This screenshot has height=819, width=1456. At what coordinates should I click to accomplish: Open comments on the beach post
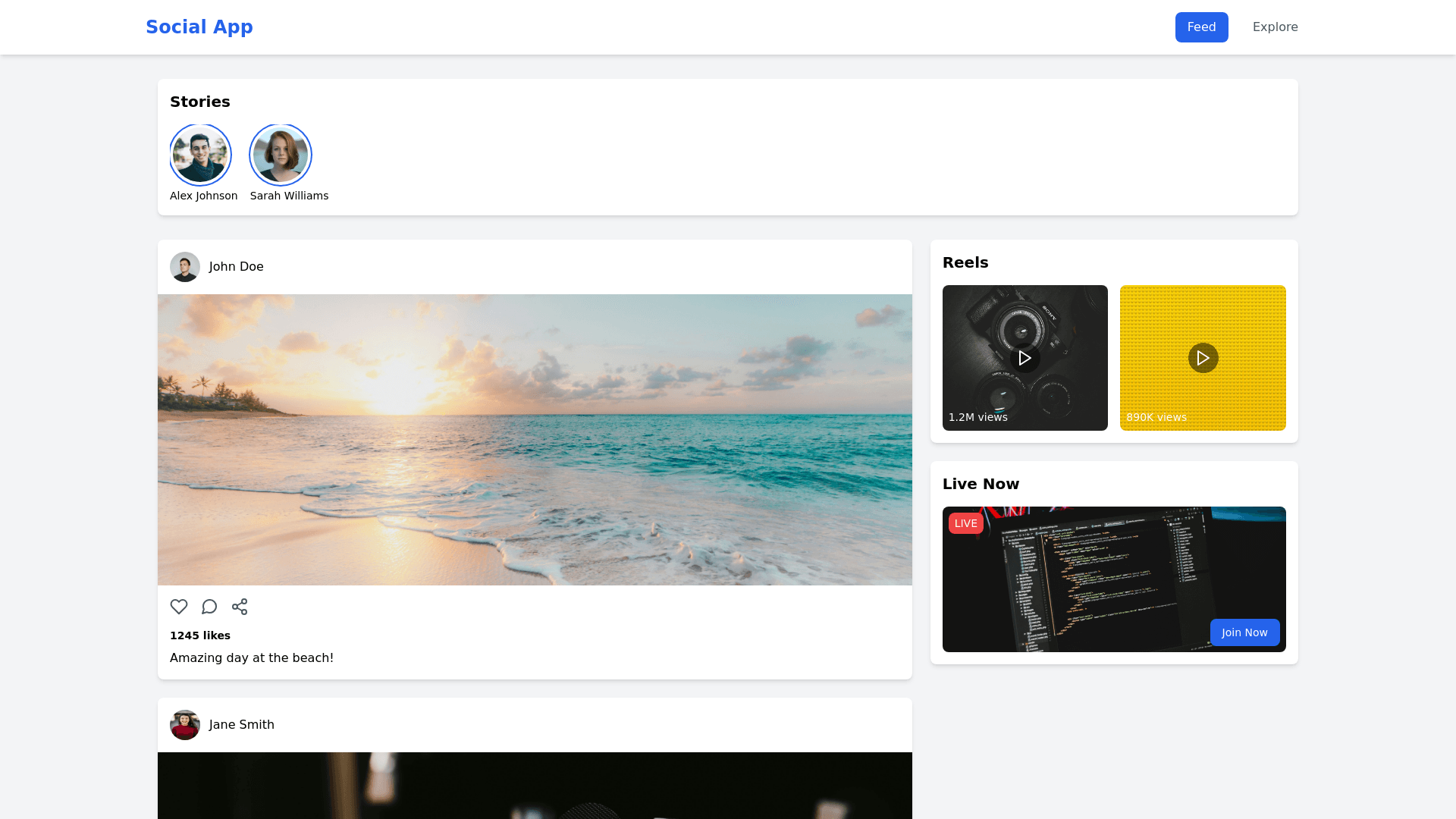(x=209, y=607)
